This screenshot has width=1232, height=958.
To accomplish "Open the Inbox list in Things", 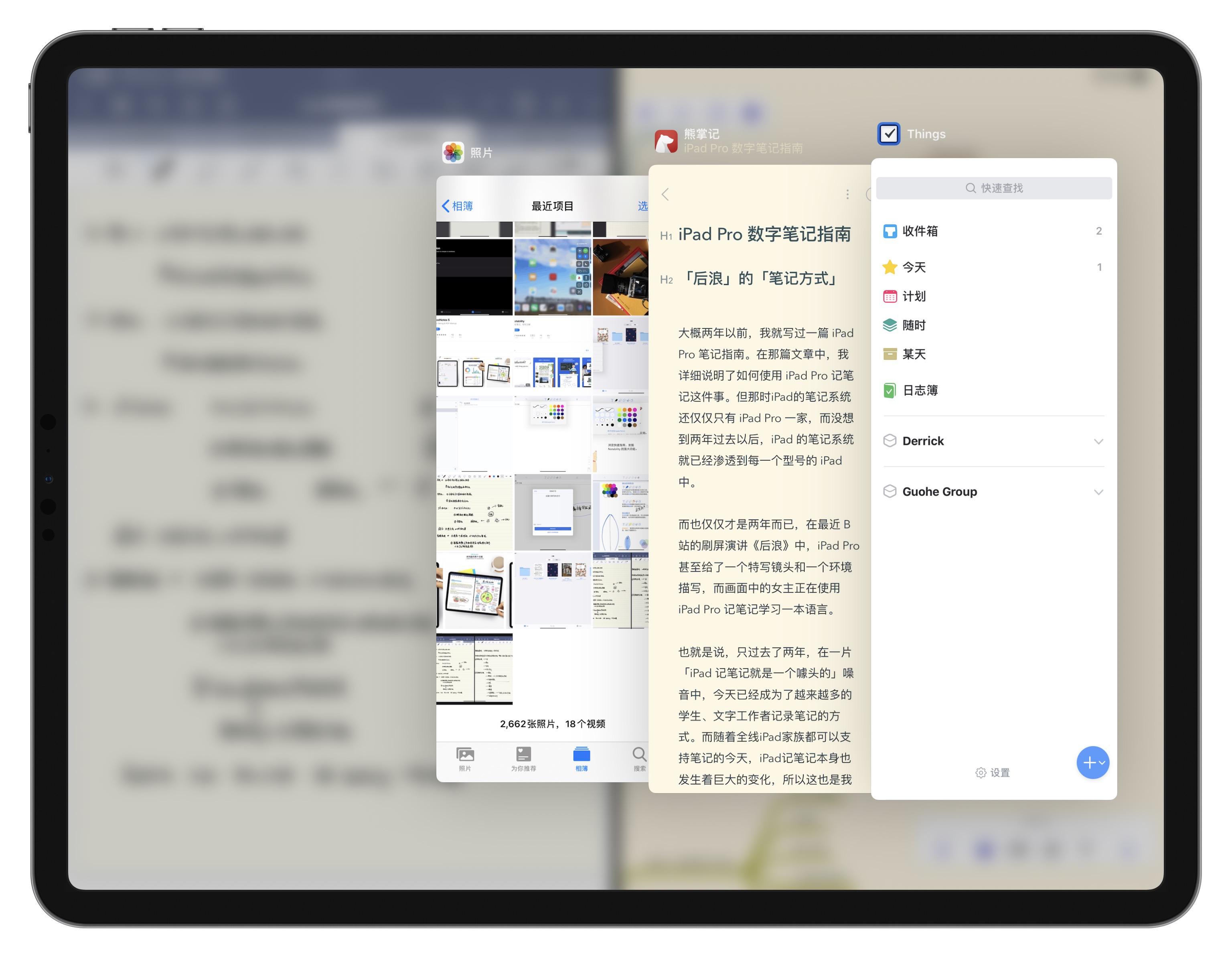I will [x=920, y=231].
